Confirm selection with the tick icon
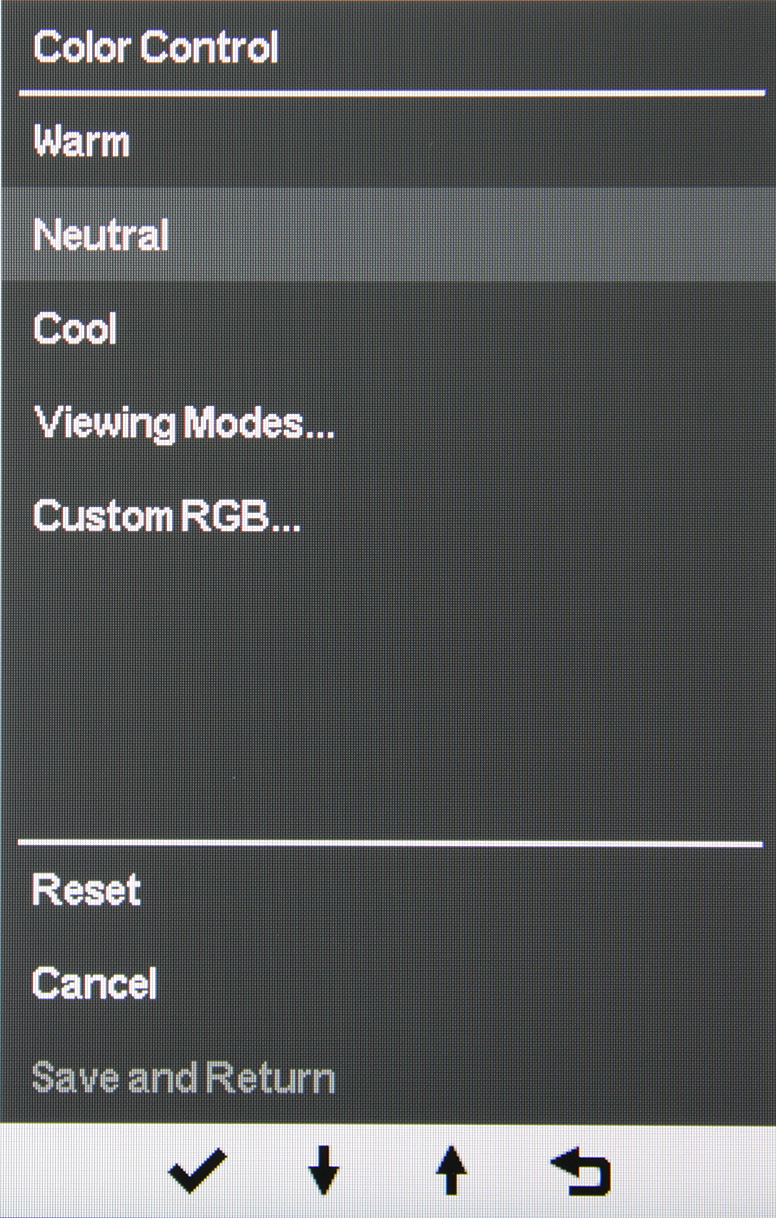This screenshot has height=1218, width=776. click(197, 1172)
